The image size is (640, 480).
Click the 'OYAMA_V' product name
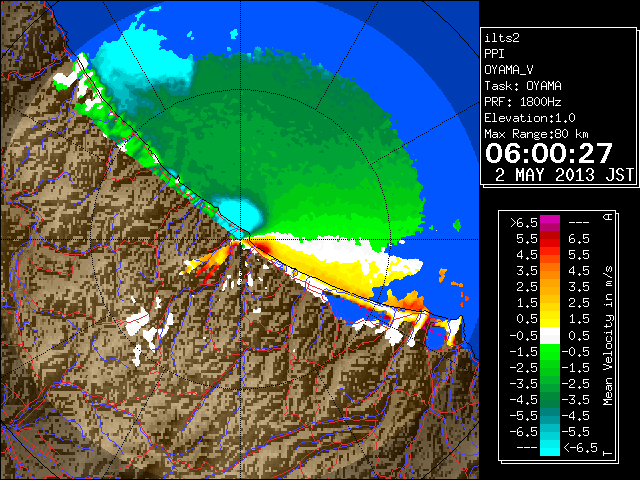coord(509,70)
